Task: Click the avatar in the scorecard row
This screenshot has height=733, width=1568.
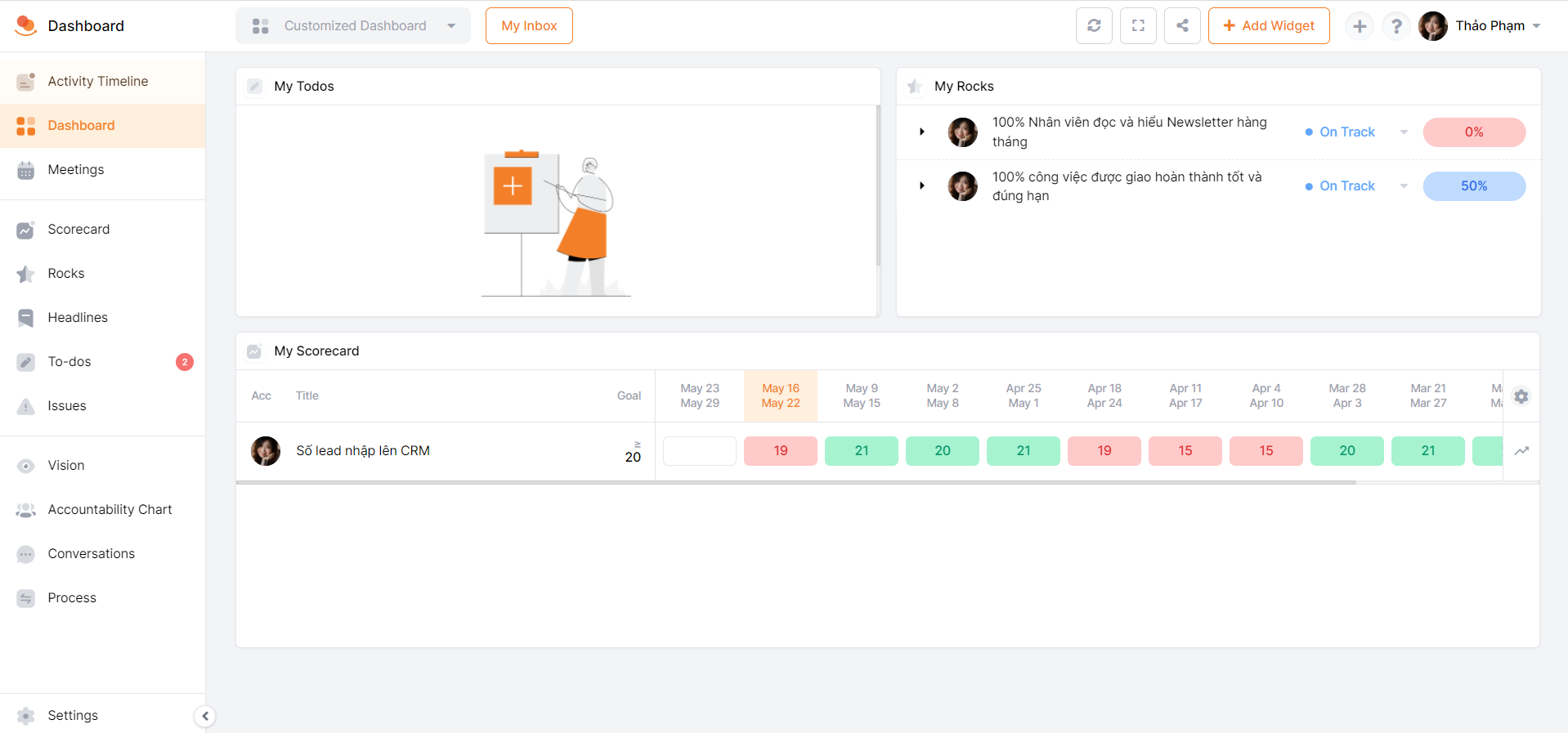Action: point(266,451)
